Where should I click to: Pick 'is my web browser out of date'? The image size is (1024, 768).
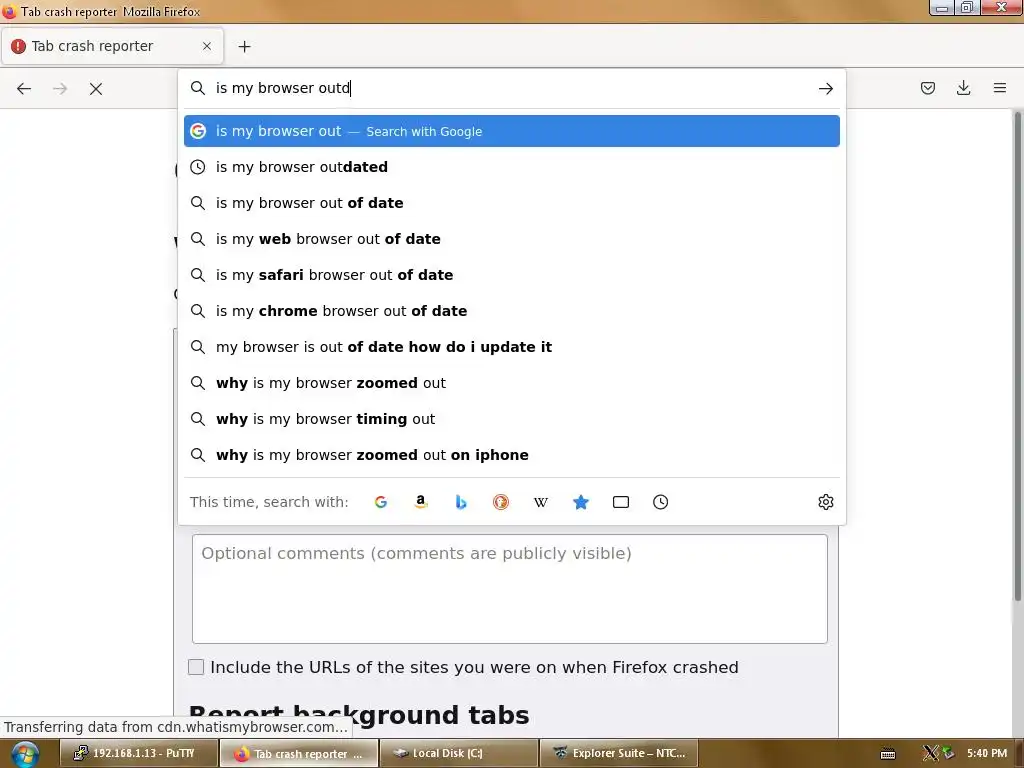[x=511, y=239]
